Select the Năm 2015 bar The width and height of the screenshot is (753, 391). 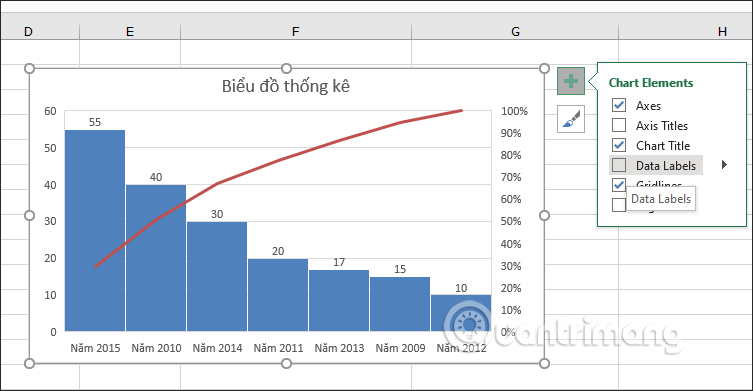pos(95,231)
